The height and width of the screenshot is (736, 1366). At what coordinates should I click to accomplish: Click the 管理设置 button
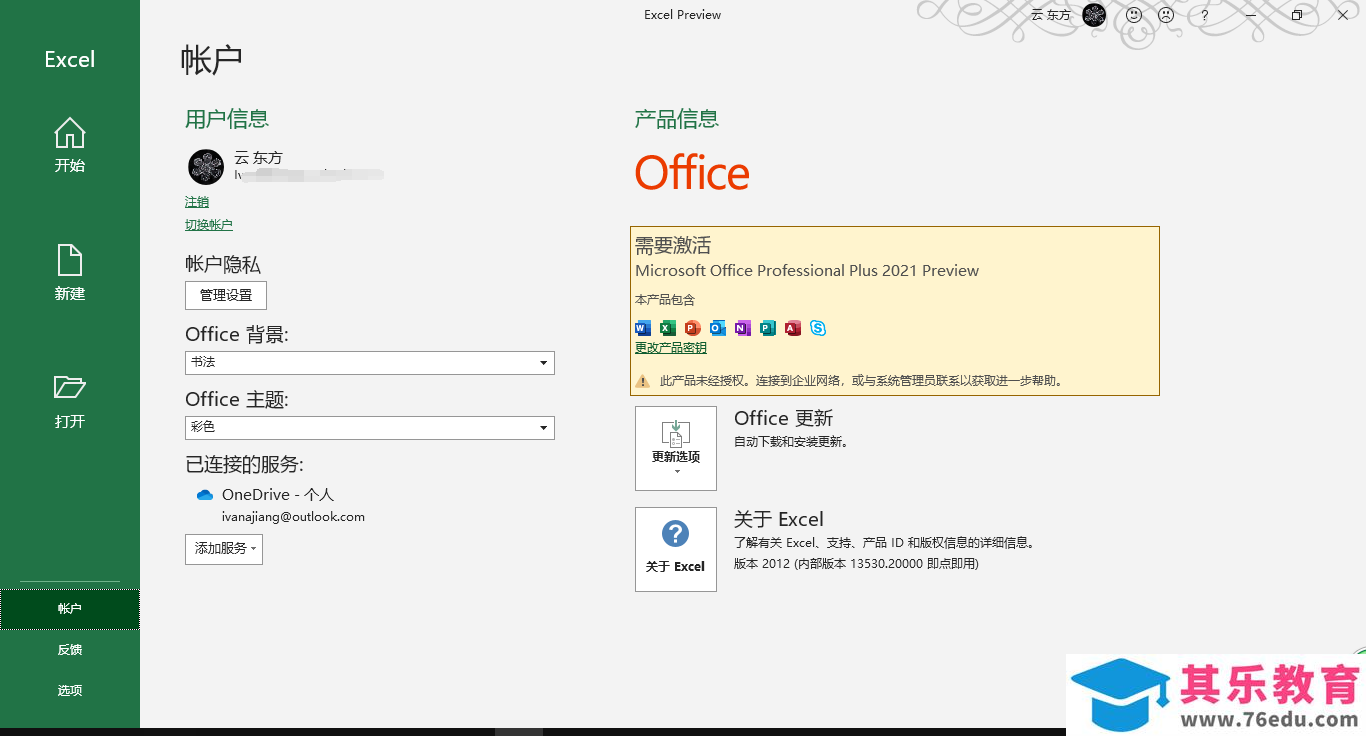point(226,295)
